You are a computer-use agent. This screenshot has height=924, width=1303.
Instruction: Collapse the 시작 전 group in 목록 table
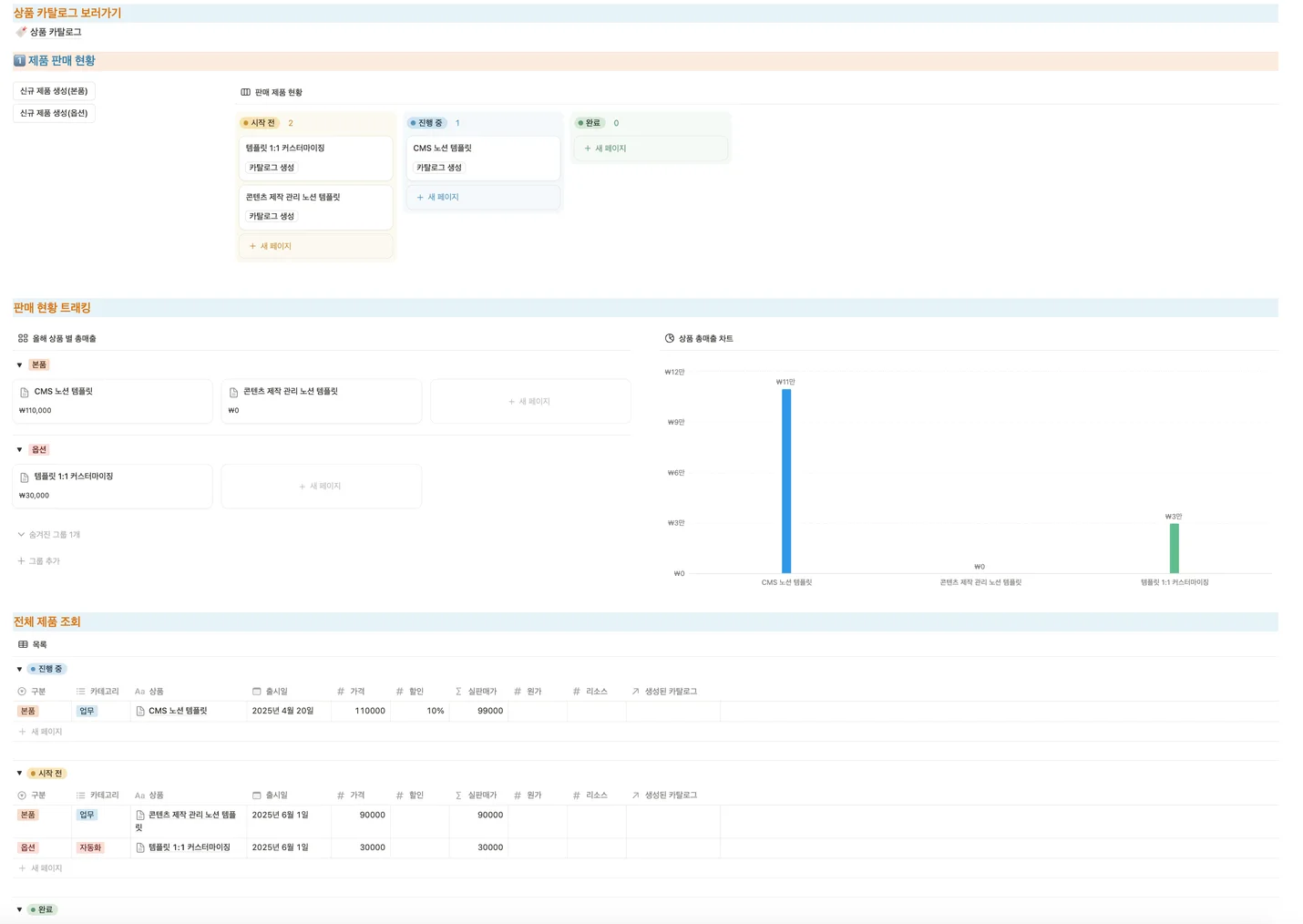pos(19,774)
